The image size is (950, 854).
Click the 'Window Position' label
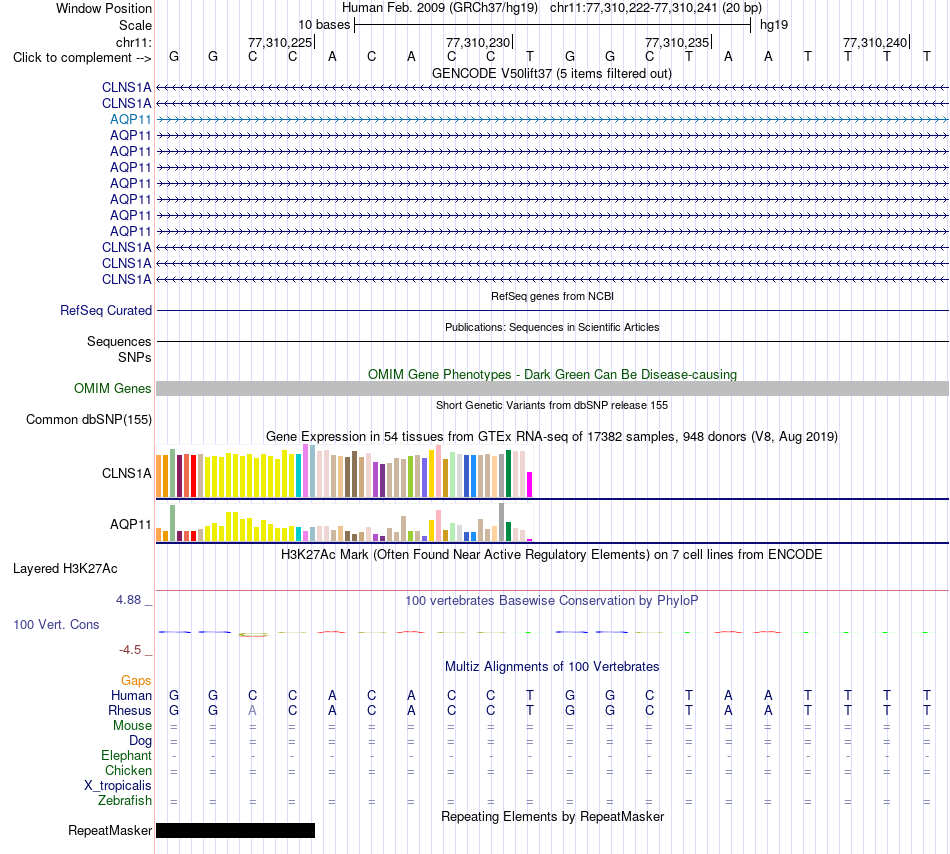coord(104,8)
